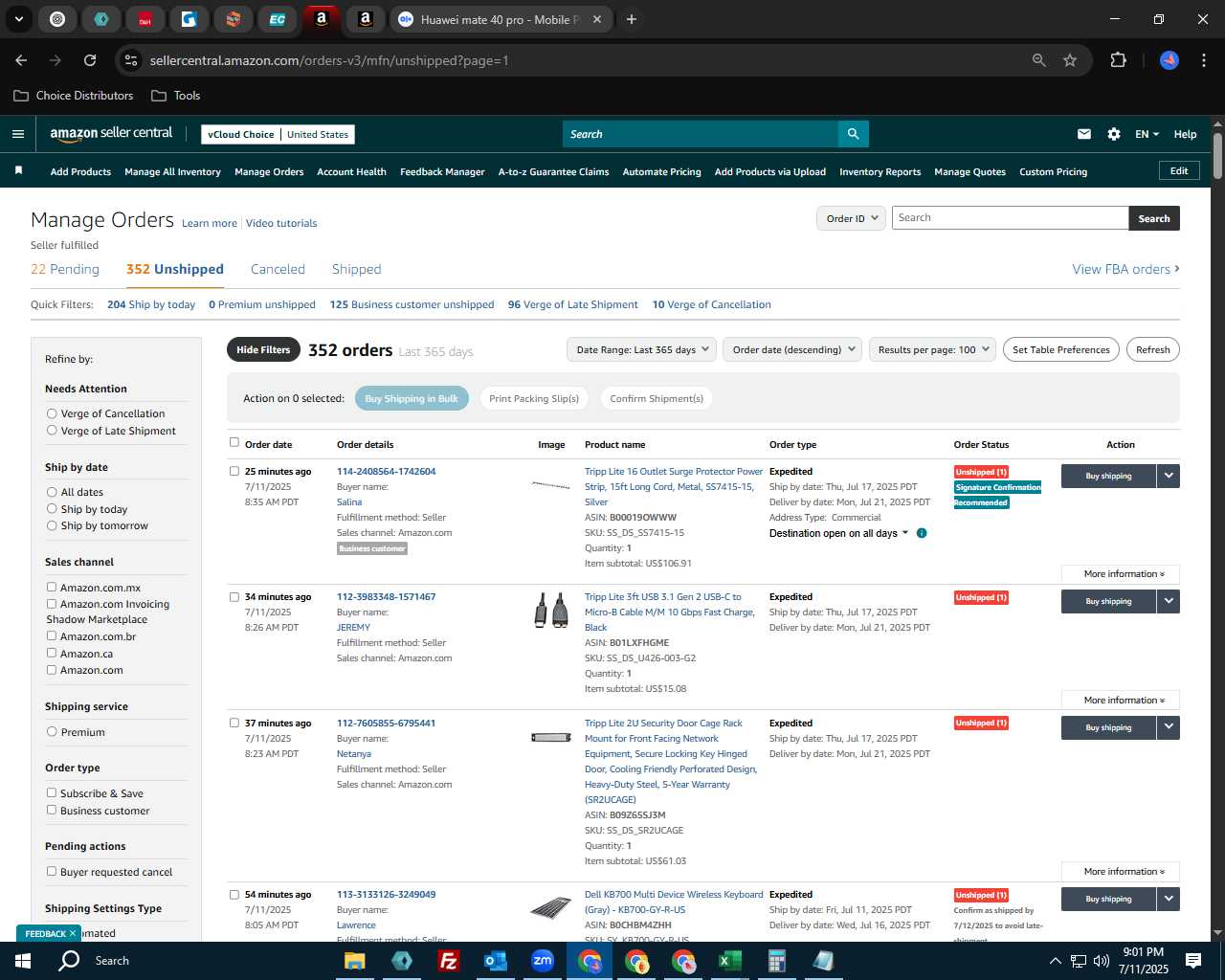
Task: Tick the checkbox for order 112-3983348-1571467
Action: [234, 596]
